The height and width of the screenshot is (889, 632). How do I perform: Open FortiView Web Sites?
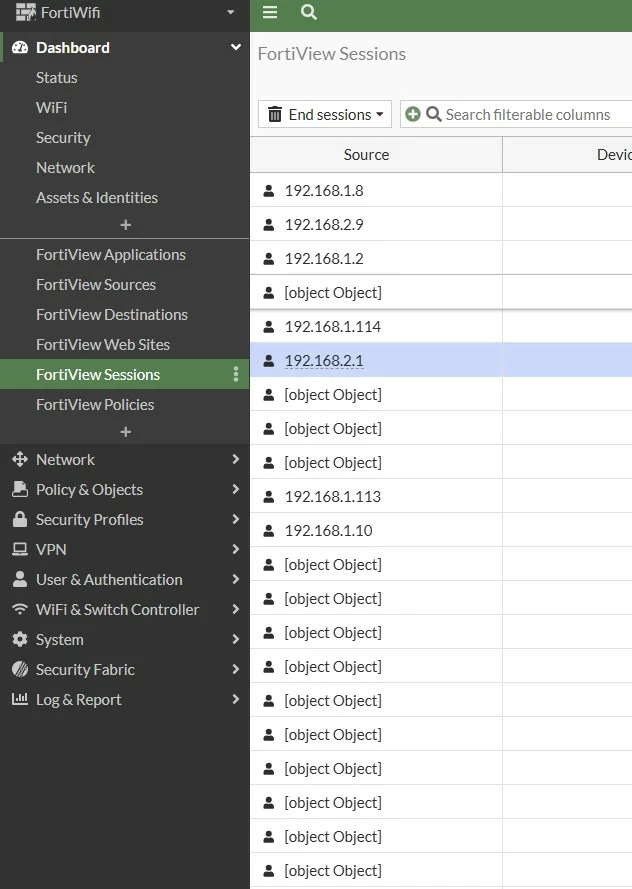(103, 344)
